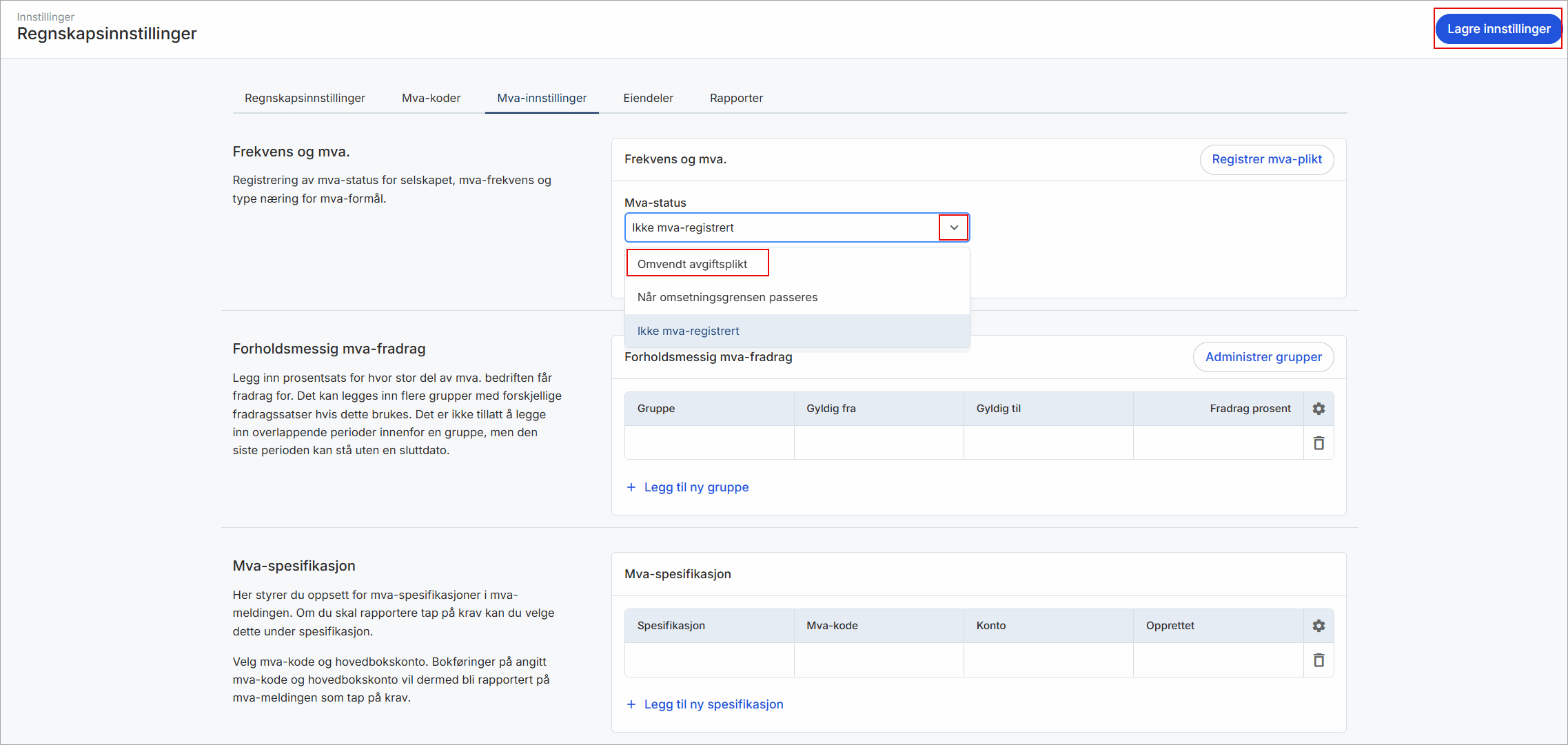This screenshot has height=745, width=1568.
Task: Delete row in Forholdsmessig mva-fradrag table
Action: 1318,443
